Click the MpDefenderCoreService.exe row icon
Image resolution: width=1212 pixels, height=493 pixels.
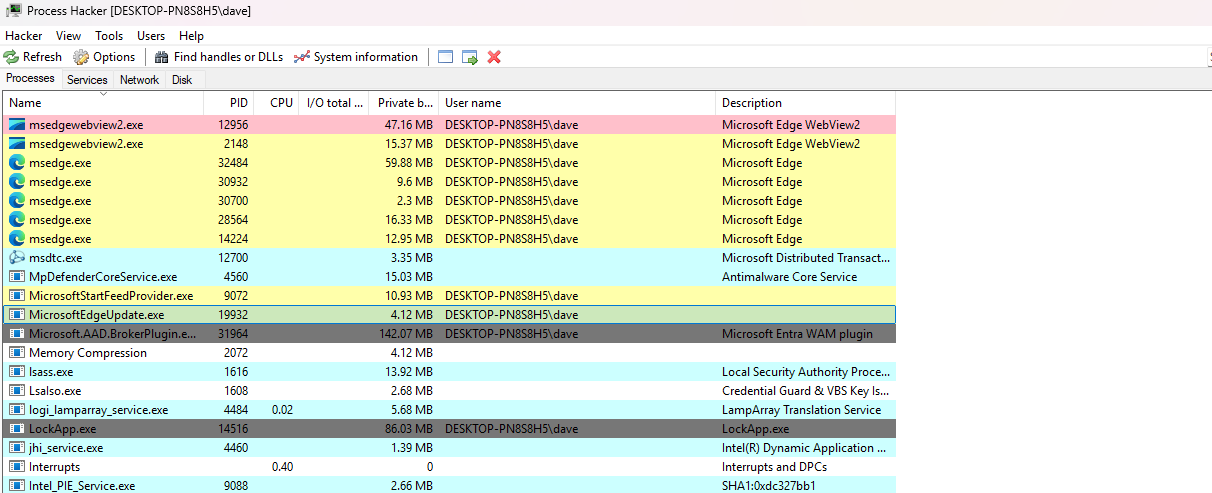point(17,277)
